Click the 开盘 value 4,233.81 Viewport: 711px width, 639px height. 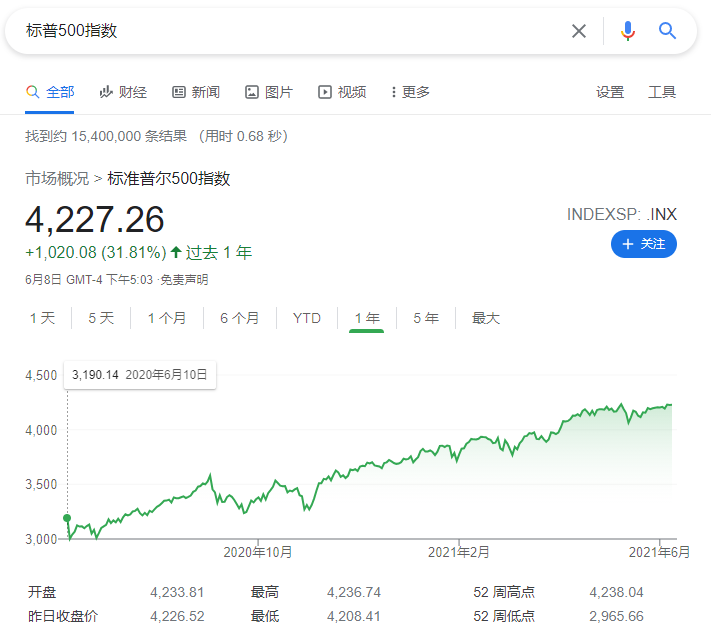click(x=177, y=592)
